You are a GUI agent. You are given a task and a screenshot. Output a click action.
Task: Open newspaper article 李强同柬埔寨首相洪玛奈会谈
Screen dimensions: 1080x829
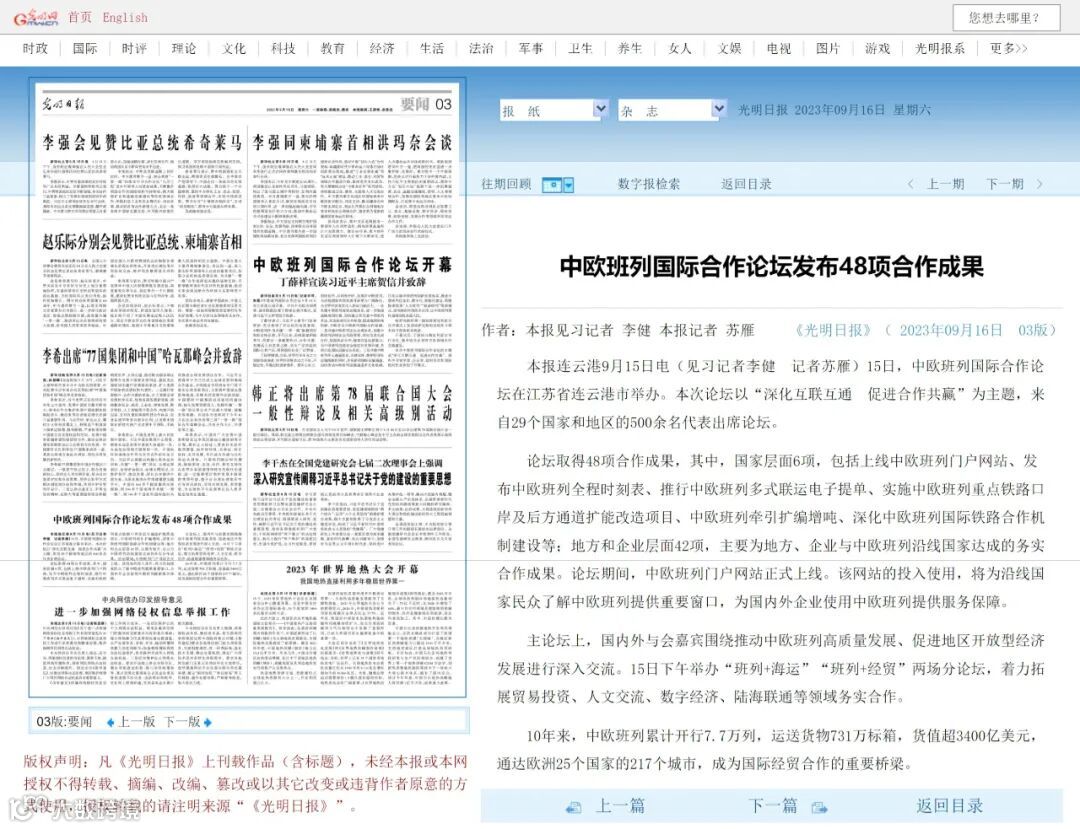(x=352, y=143)
